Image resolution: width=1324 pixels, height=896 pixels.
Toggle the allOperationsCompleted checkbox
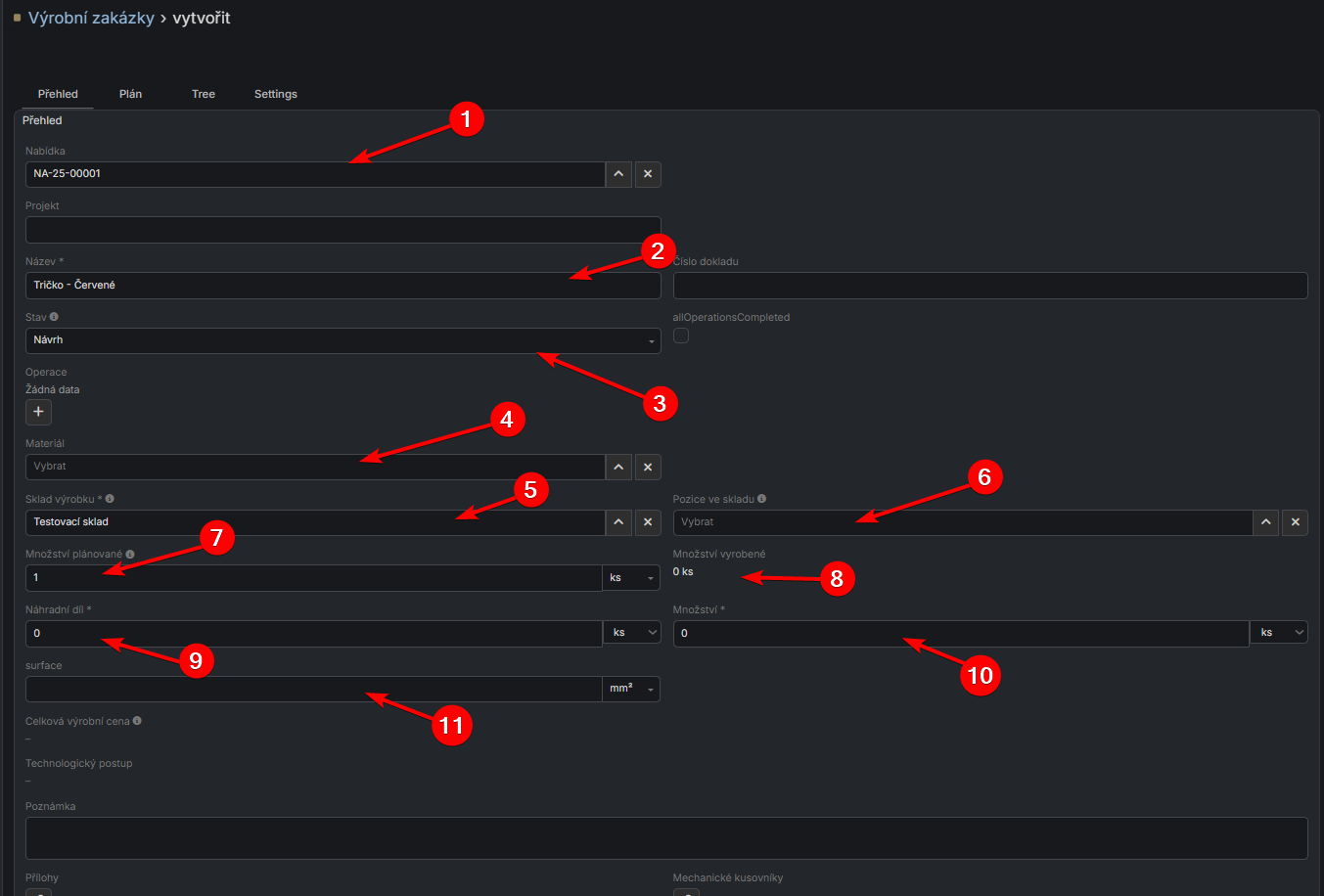tap(681, 336)
